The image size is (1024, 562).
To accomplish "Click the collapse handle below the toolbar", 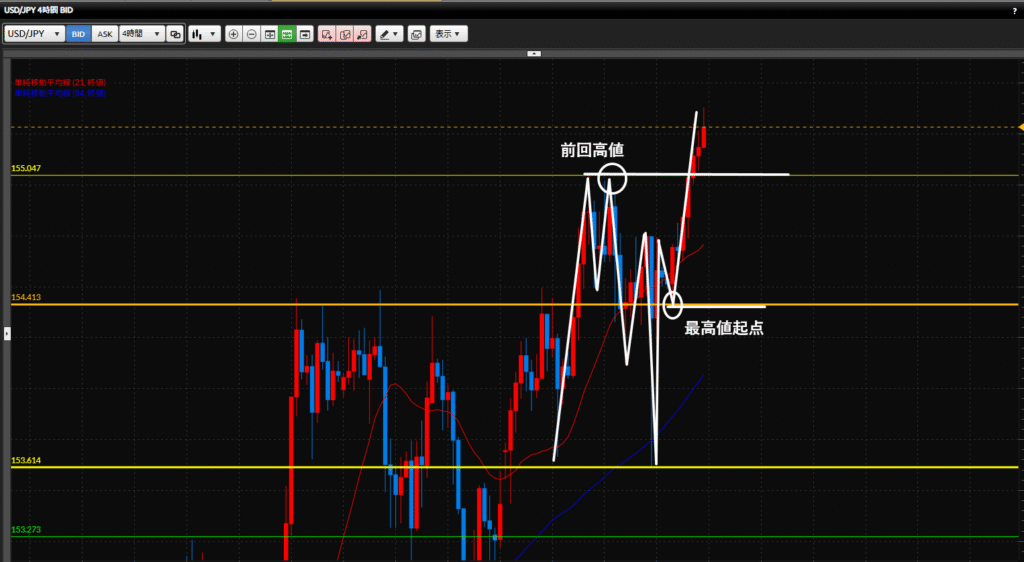I will (534, 53).
